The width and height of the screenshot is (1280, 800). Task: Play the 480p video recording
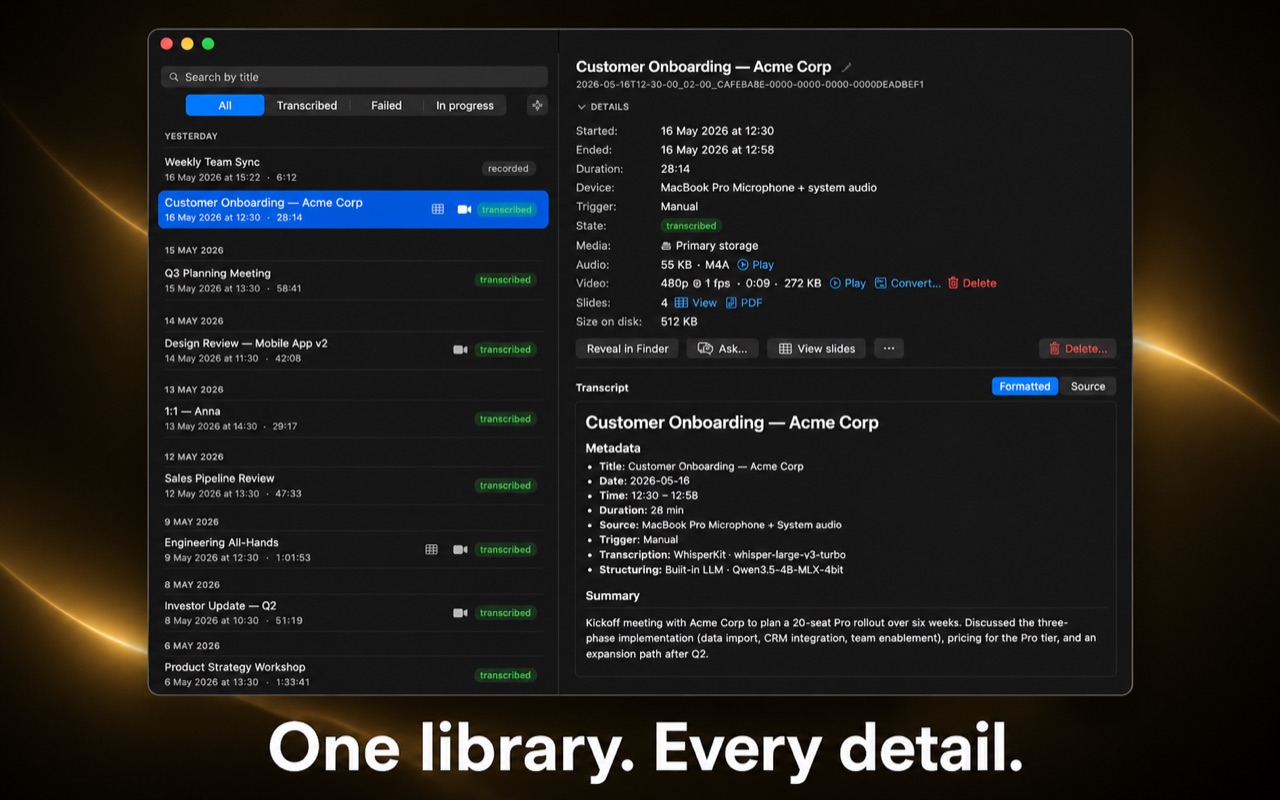(x=848, y=283)
